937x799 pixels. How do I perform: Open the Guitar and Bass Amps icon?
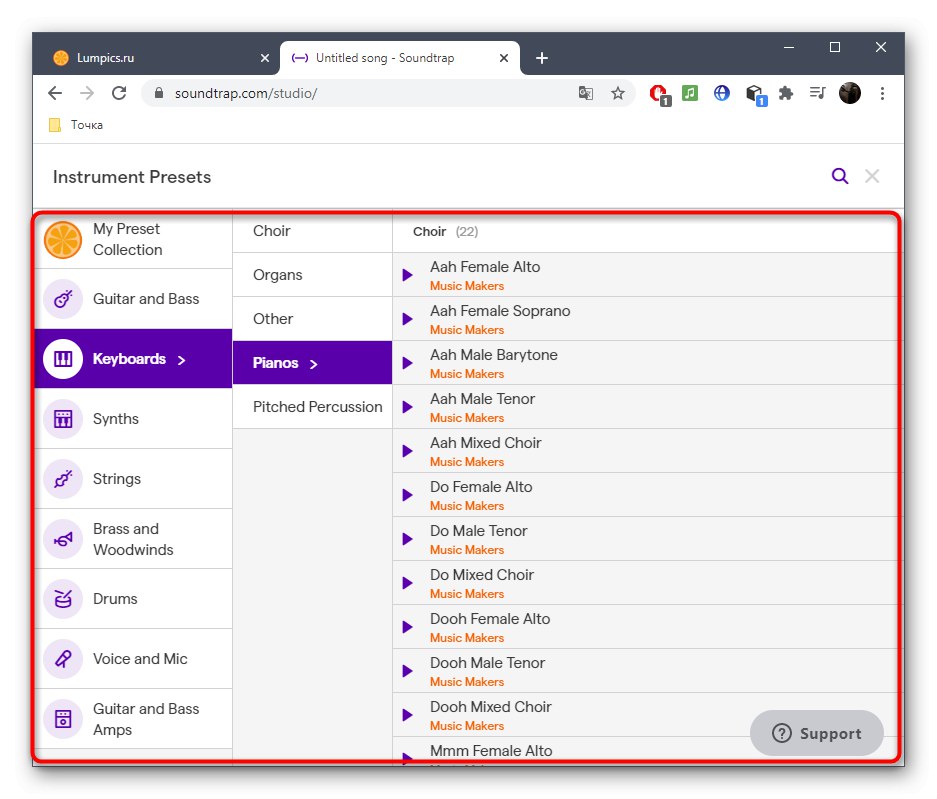tap(63, 719)
